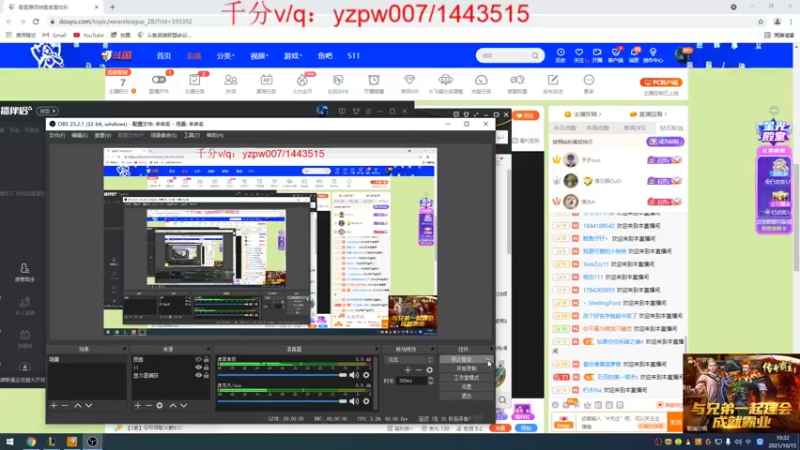This screenshot has height=450, width=800.
Task: Select the 今日贡献 tab in ranking panel
Action: click(x=564, y=128)
